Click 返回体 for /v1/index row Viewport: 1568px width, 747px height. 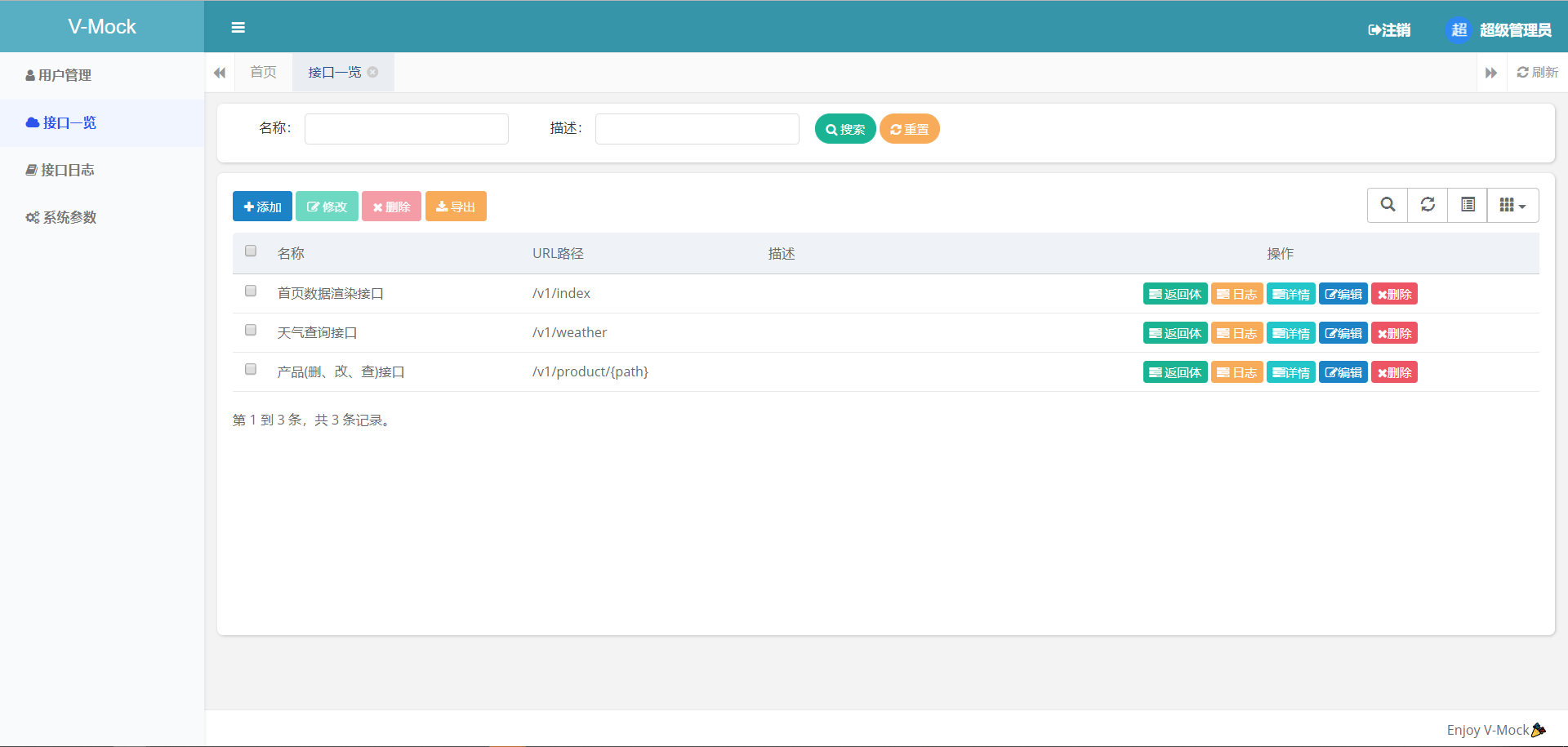[x=1175, y=294]
